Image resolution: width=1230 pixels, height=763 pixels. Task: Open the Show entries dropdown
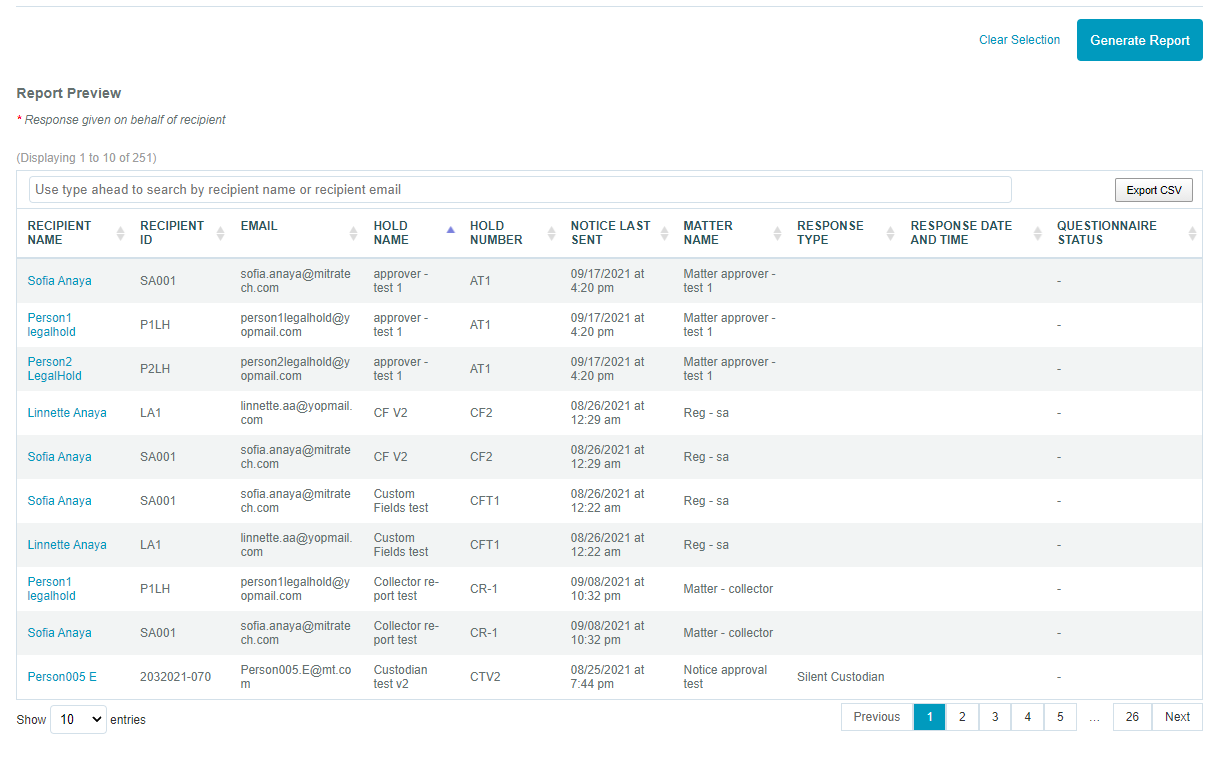pos(78,719)
